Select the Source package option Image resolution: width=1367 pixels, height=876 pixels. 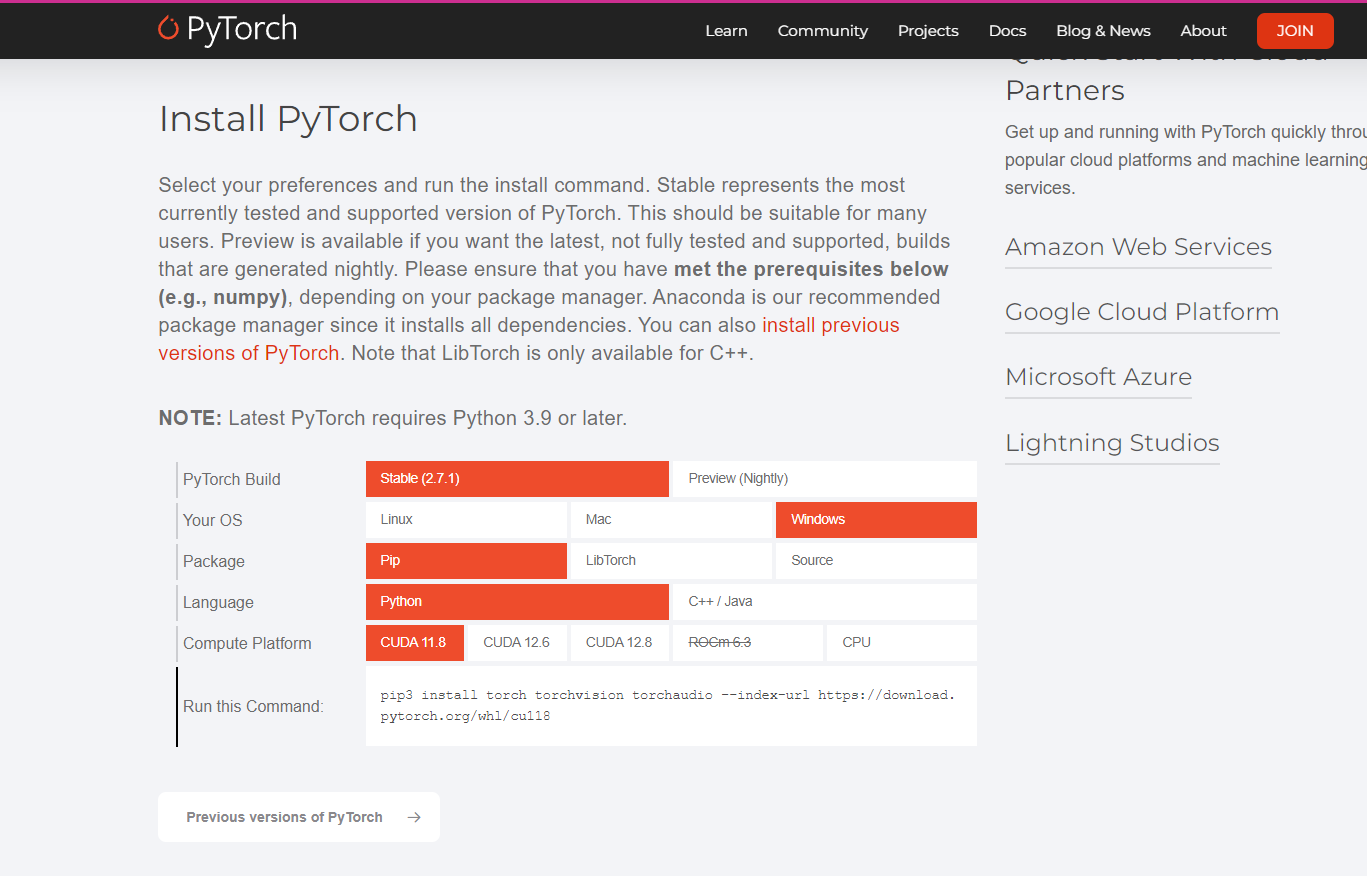click(876, 561)
